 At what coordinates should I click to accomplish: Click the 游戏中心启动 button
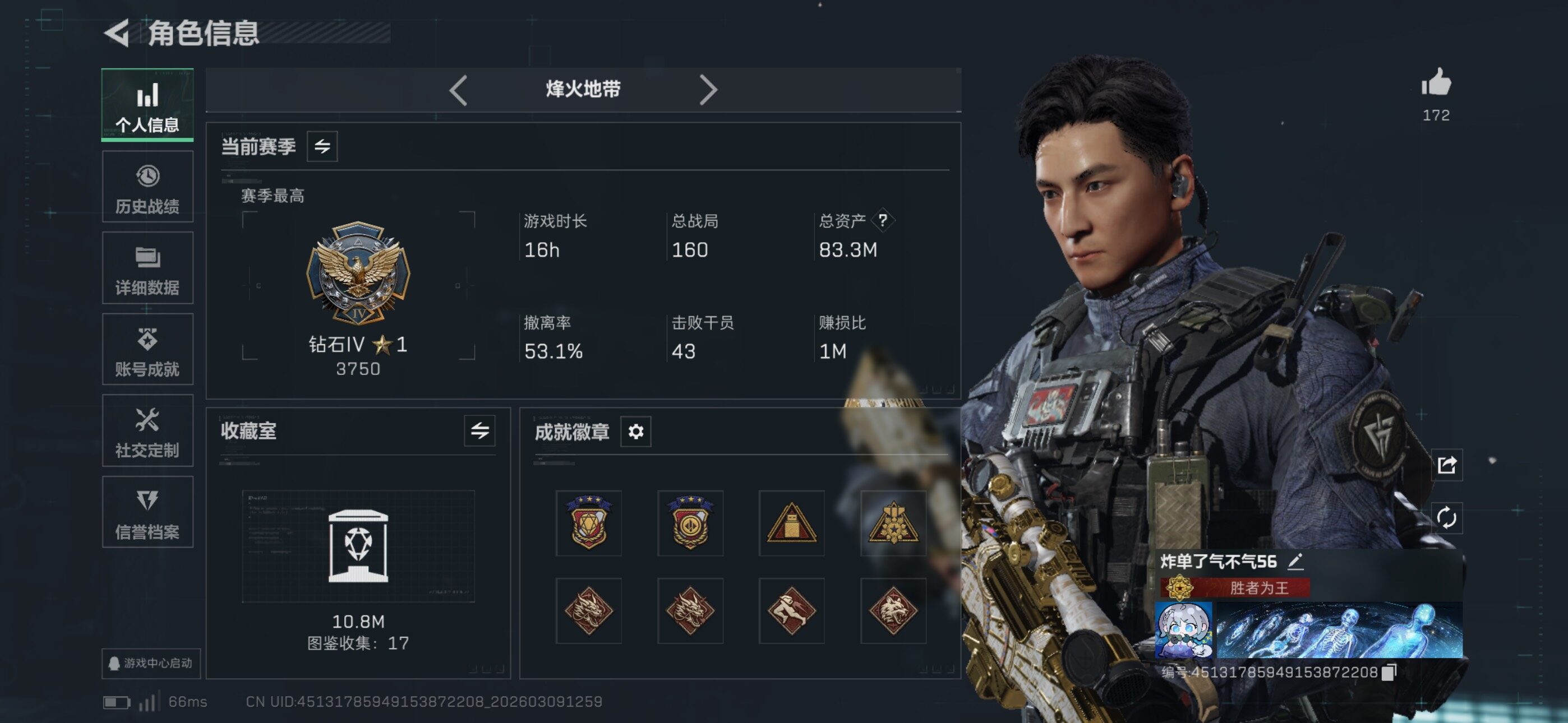pos(151,662)
